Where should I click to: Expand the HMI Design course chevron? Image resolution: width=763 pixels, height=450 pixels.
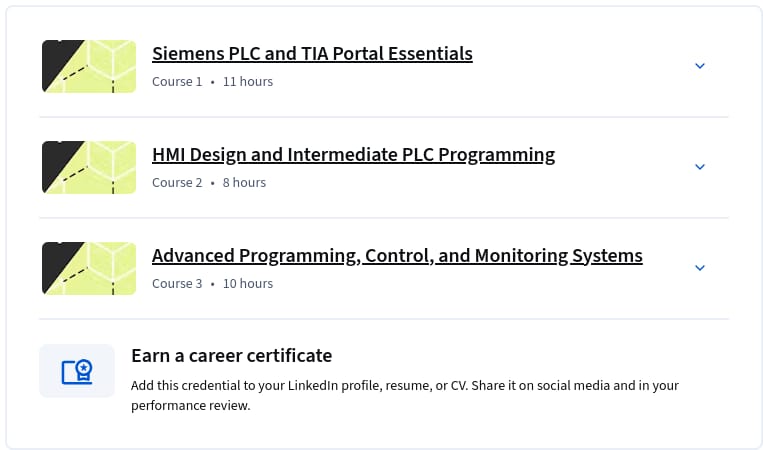click(700, 167)
